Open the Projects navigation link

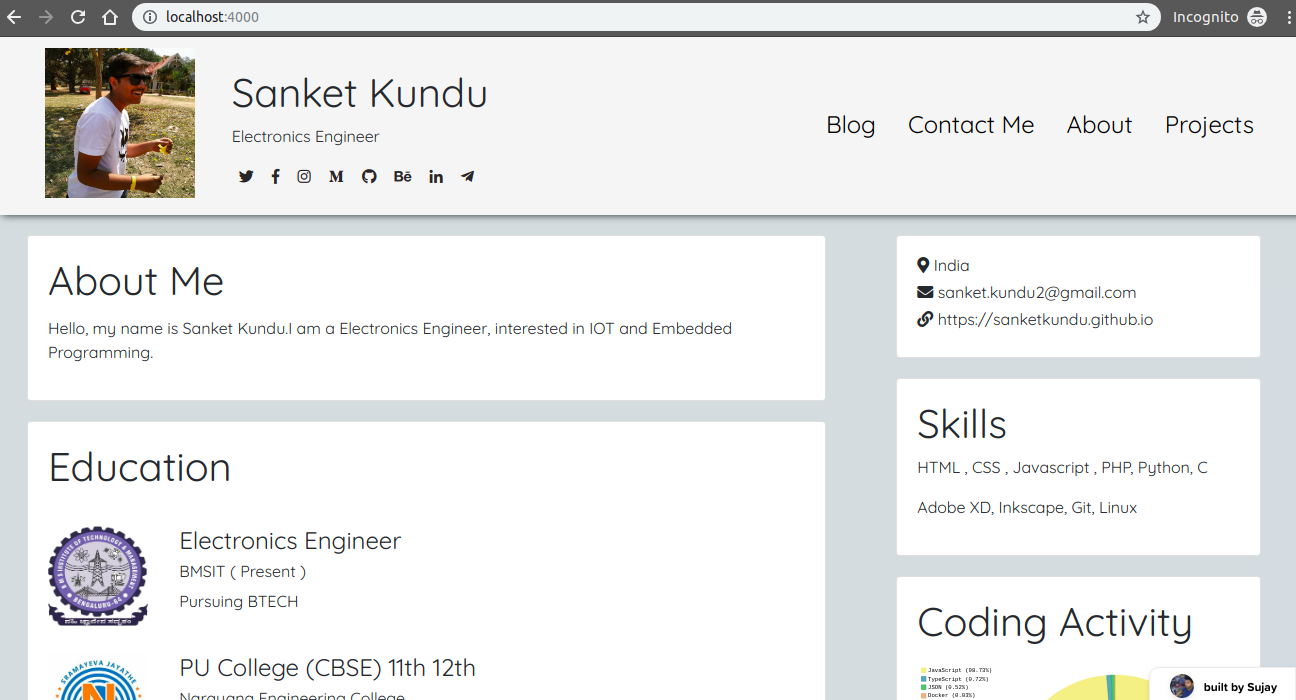pyautogui.click(x=1208, y=125)
